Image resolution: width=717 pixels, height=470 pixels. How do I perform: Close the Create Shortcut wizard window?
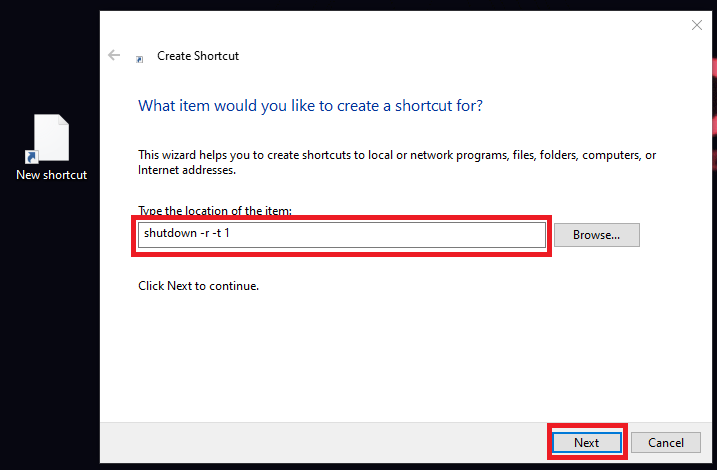[696, 25]
